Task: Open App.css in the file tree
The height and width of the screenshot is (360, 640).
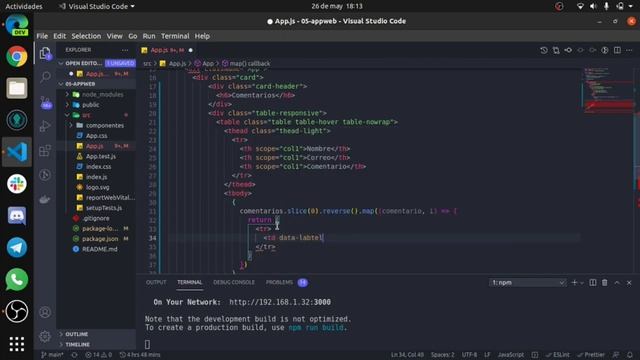Action: (97, 136)
